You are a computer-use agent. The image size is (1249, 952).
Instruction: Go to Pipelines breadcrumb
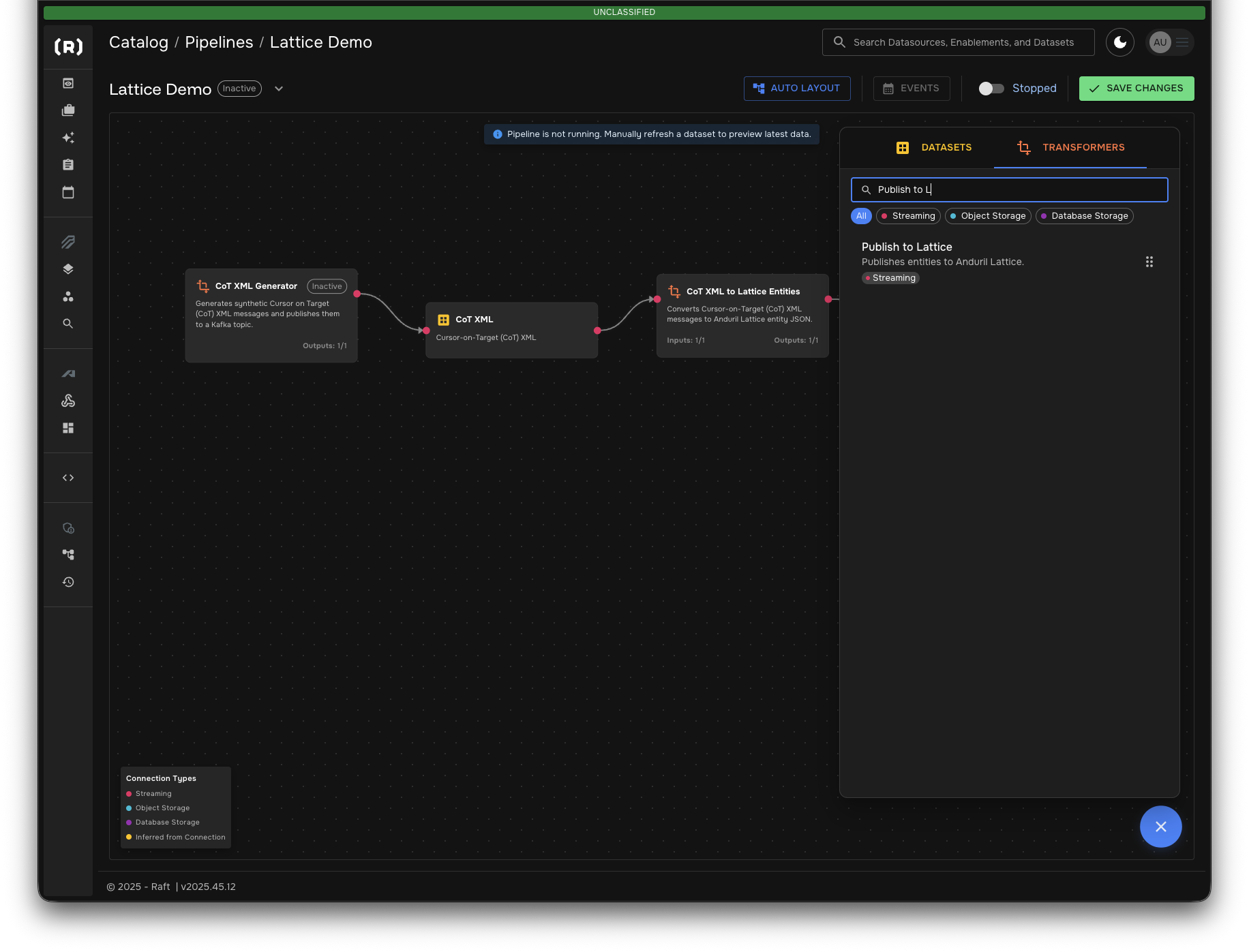click(219, 42)
